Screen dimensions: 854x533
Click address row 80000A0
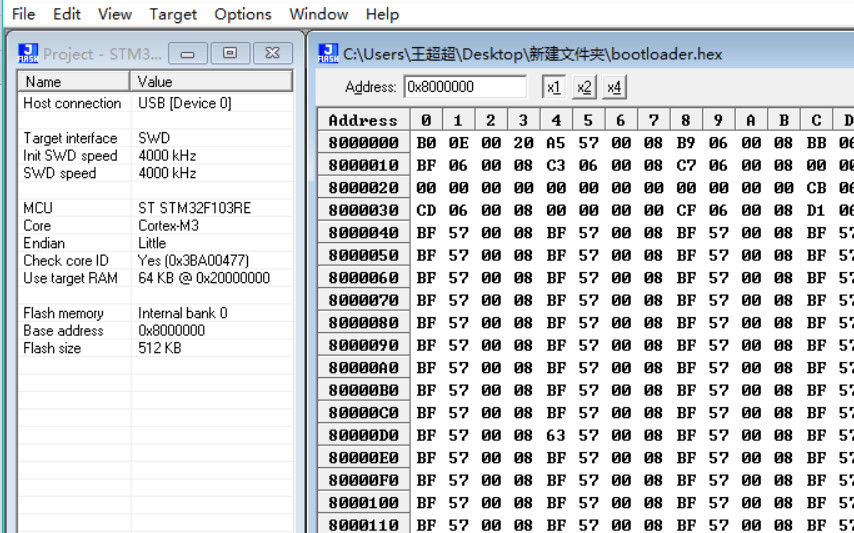[x=363, y=367]
